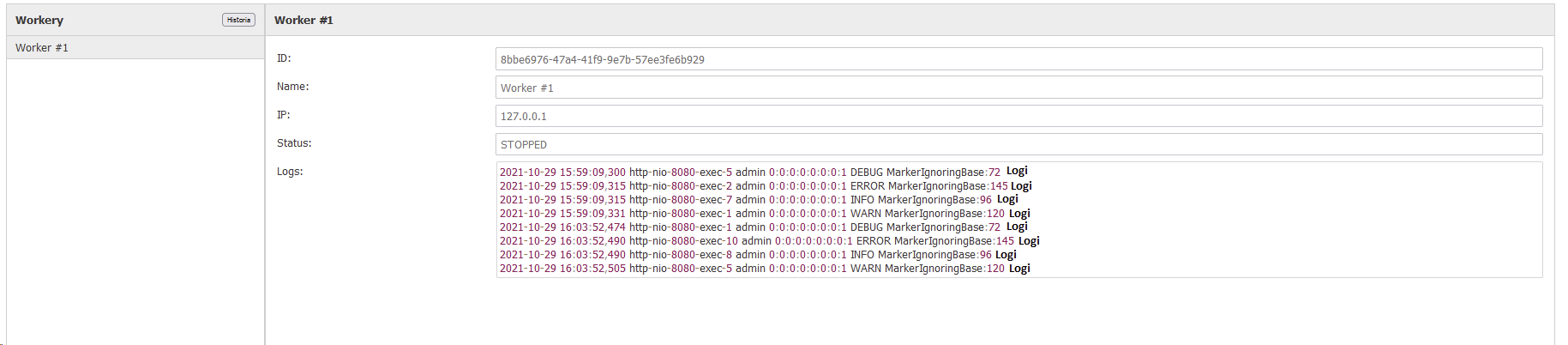Open the Historia button

[238, 20]
